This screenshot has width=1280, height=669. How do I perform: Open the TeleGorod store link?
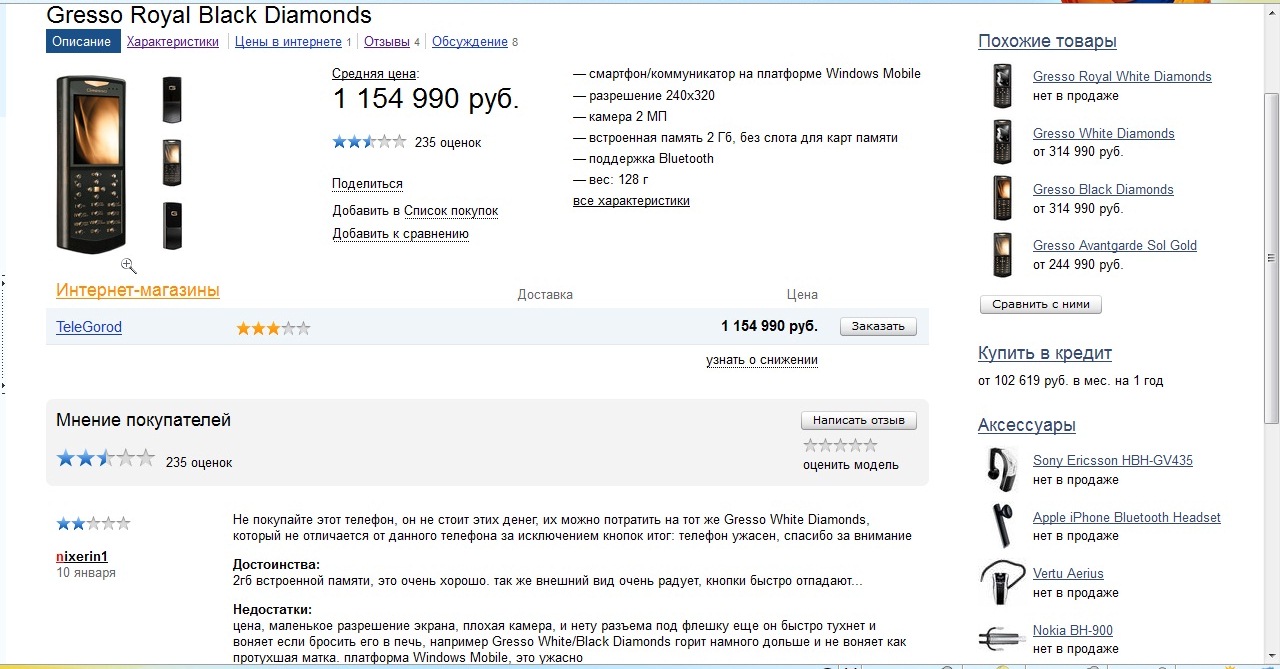tap(89, 327)
